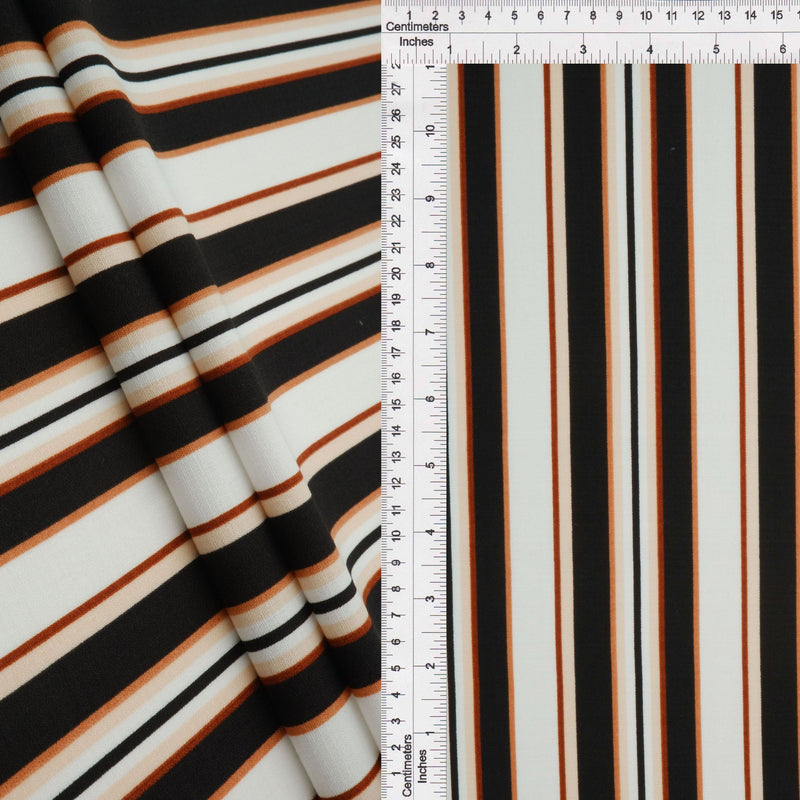Click the "Centimeters" label on the vertical ruler
800x800 pixels.
[x=407, y=765]
